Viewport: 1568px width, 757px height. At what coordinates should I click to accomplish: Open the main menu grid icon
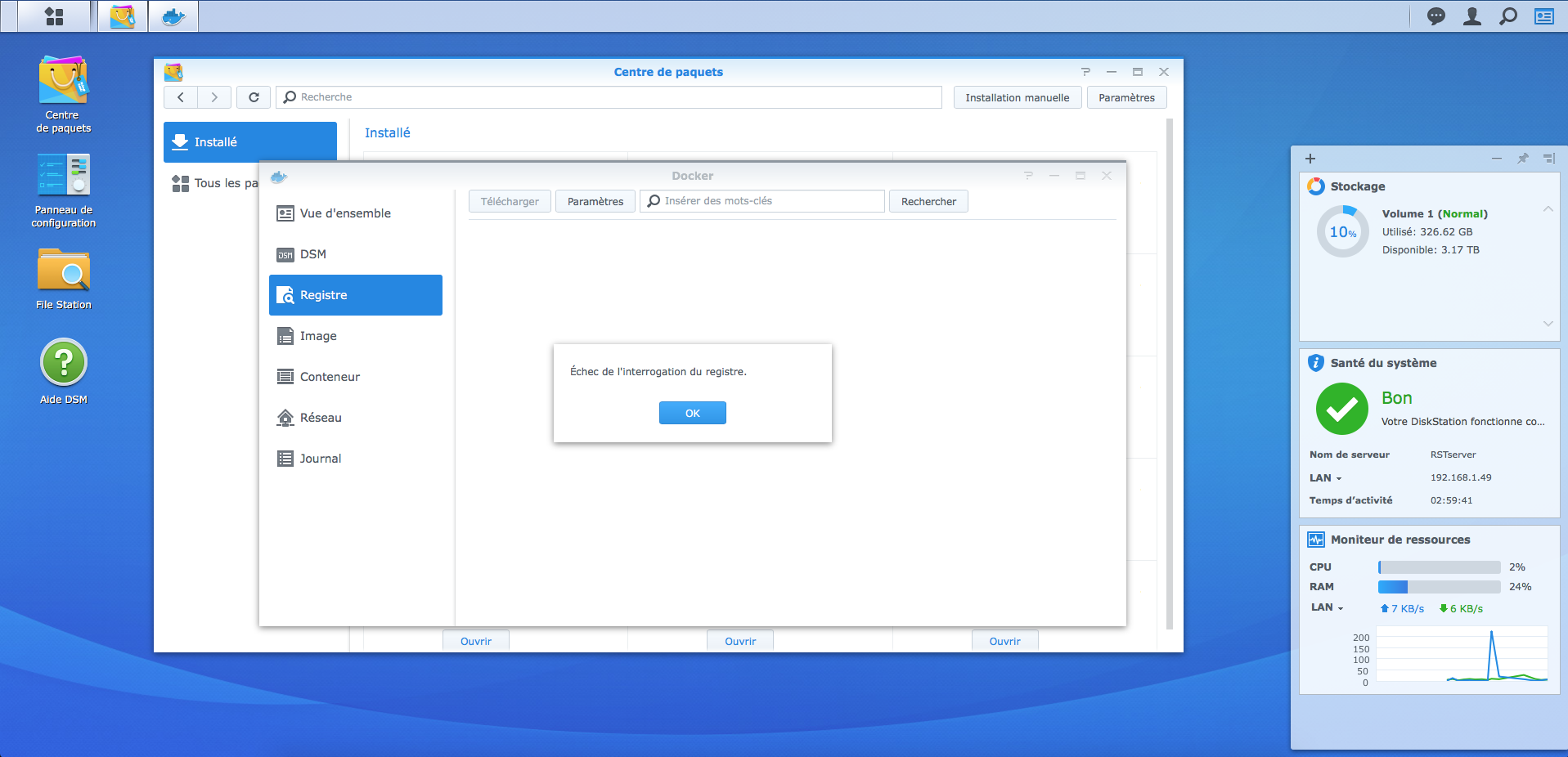pos(54,16)
